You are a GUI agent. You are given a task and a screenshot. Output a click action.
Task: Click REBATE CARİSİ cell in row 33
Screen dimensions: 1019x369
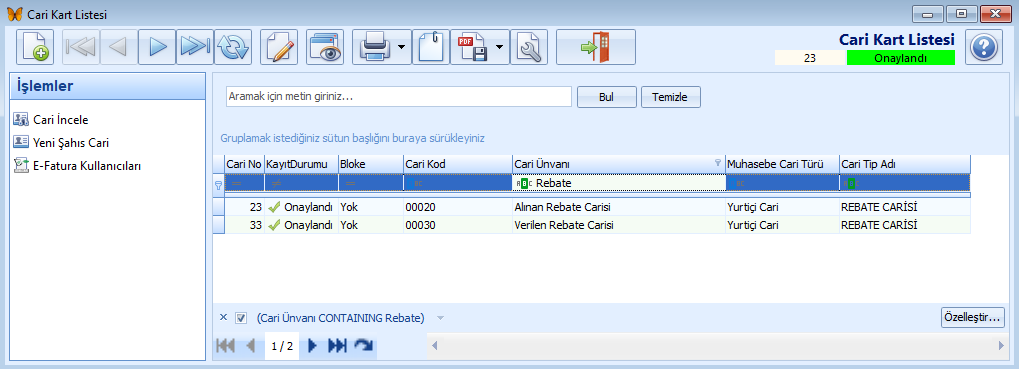905,225
